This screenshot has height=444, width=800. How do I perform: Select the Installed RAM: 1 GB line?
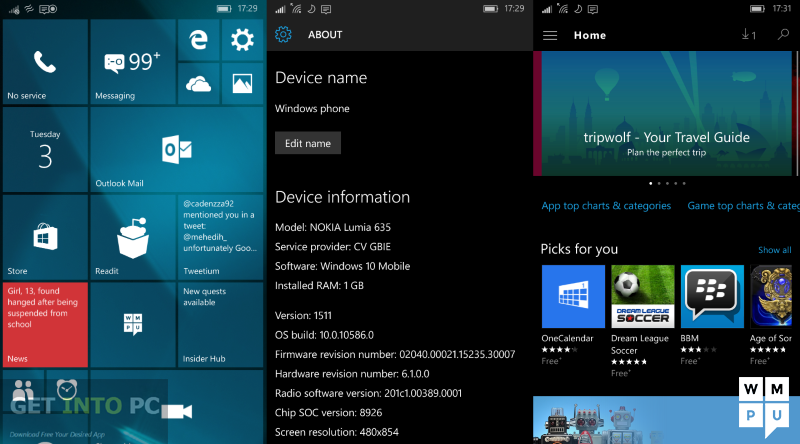tap(319, 286)
